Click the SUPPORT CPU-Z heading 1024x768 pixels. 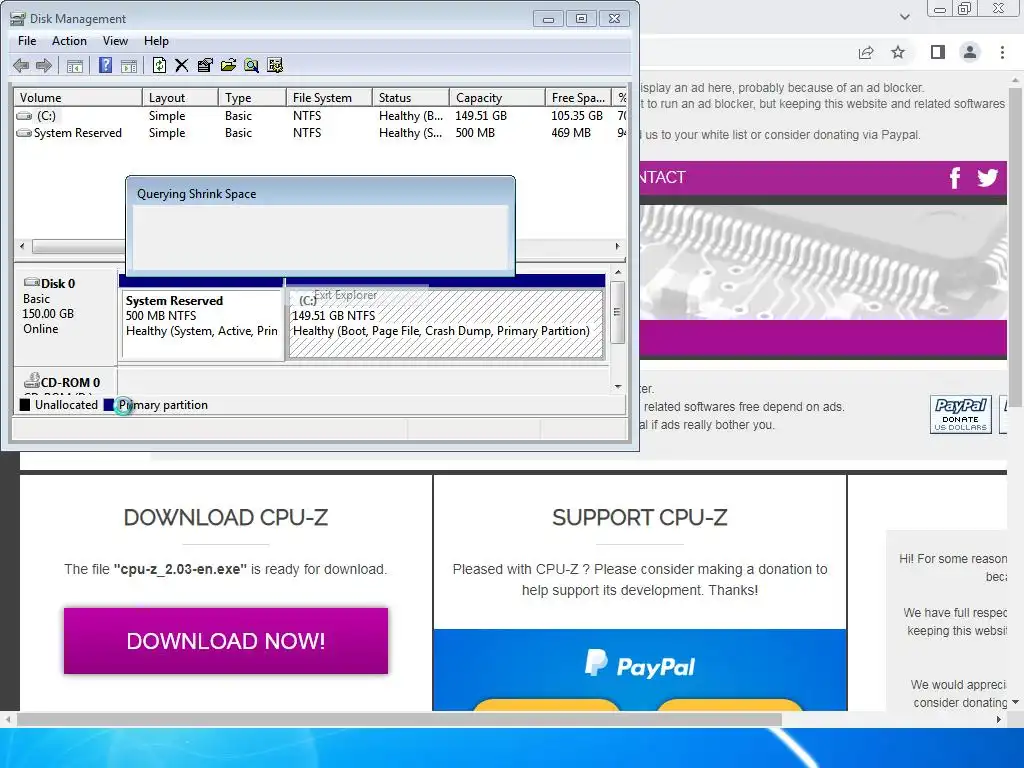[x=639, y=517]
